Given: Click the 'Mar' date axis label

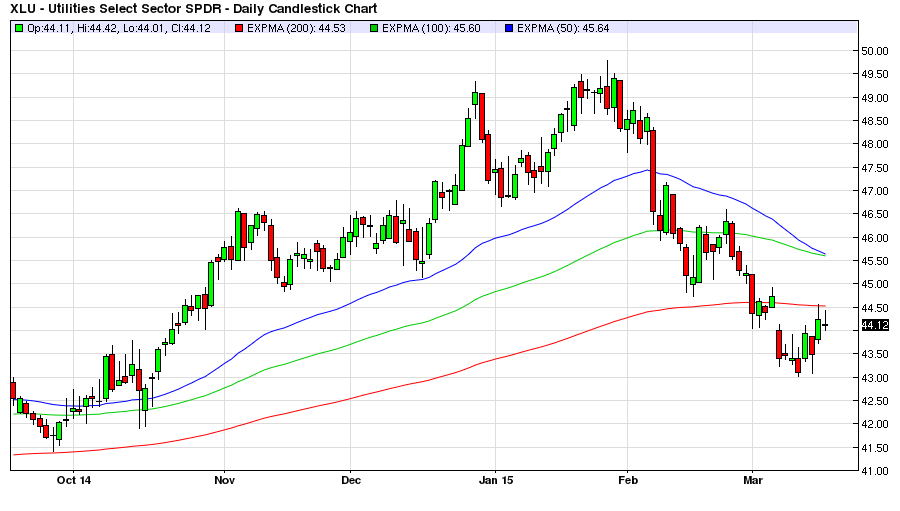Looking at the screenshot, I should click(752, 480).
